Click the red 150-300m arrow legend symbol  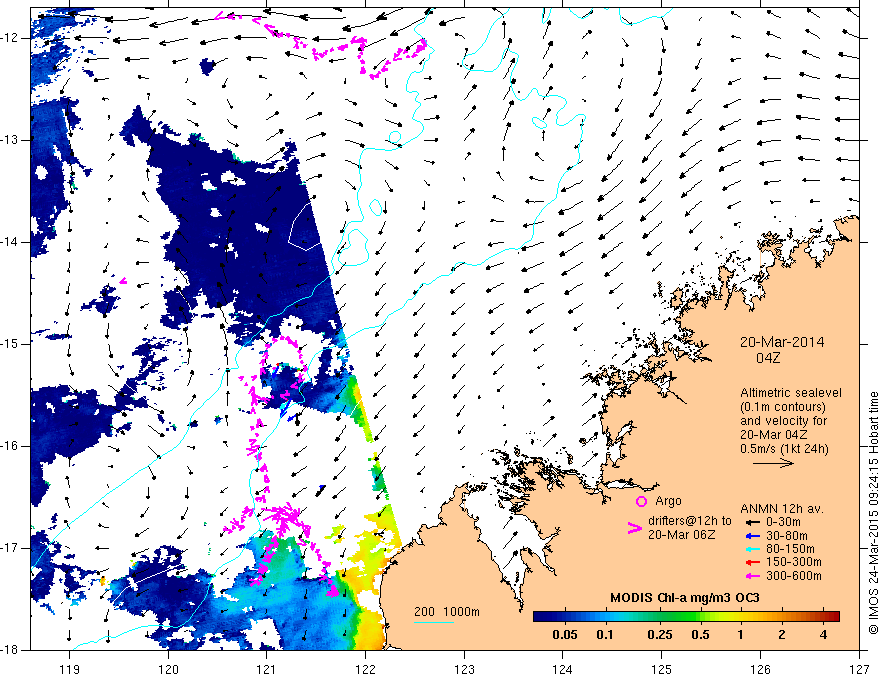[751, 562]
